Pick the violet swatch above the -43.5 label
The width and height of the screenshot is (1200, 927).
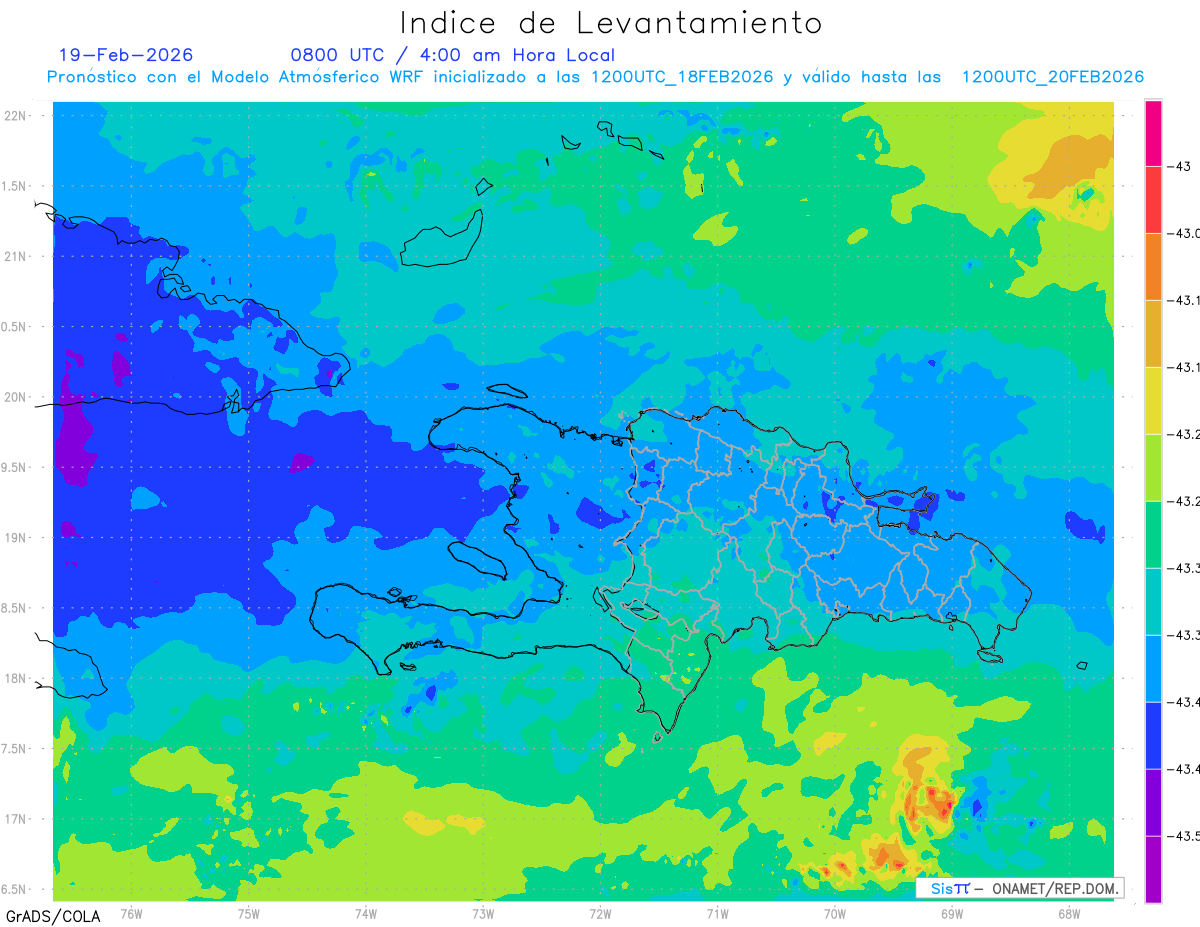tap(1153, 803)
